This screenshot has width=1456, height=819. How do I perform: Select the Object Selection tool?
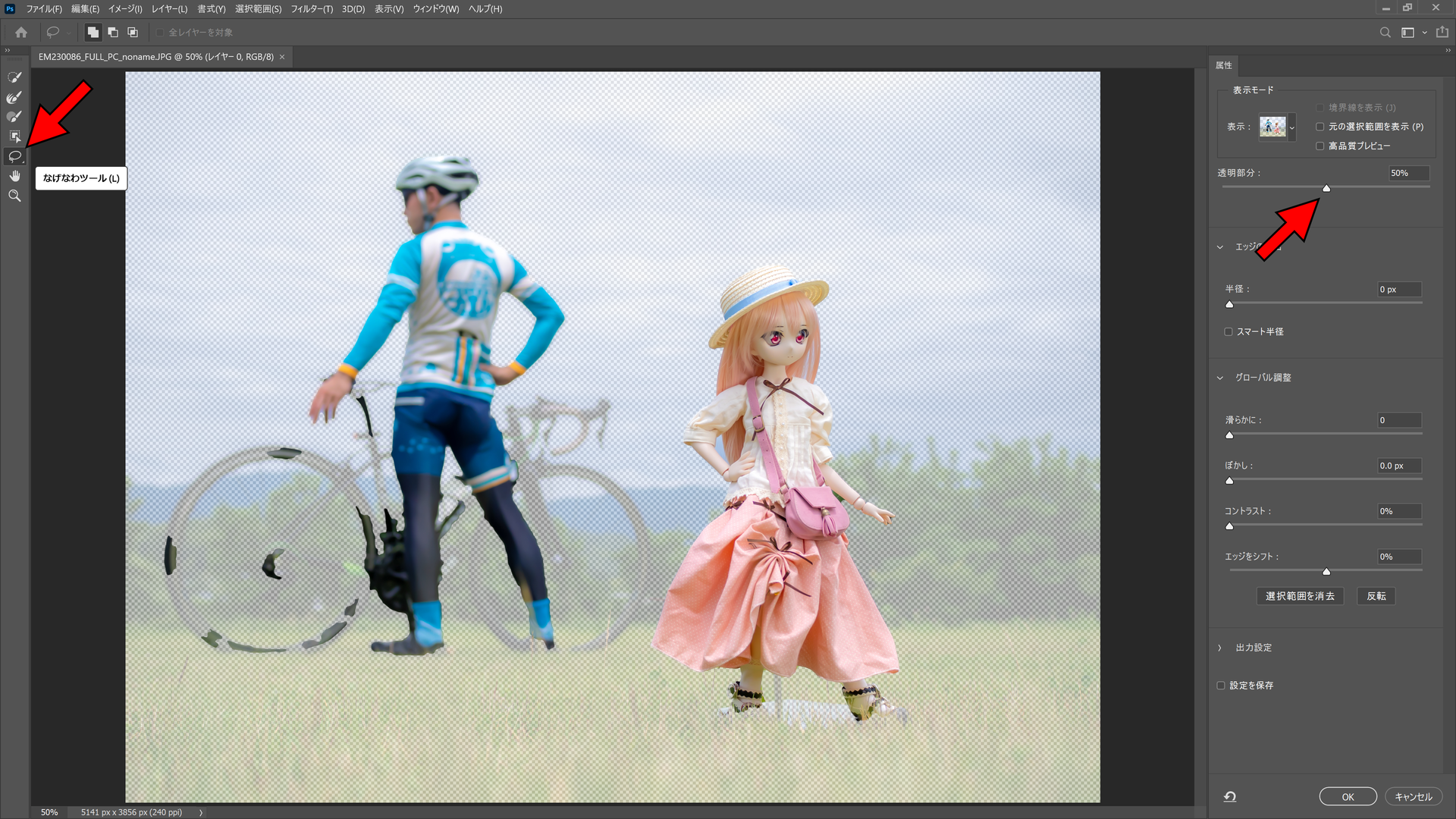[x=14, y=136]
